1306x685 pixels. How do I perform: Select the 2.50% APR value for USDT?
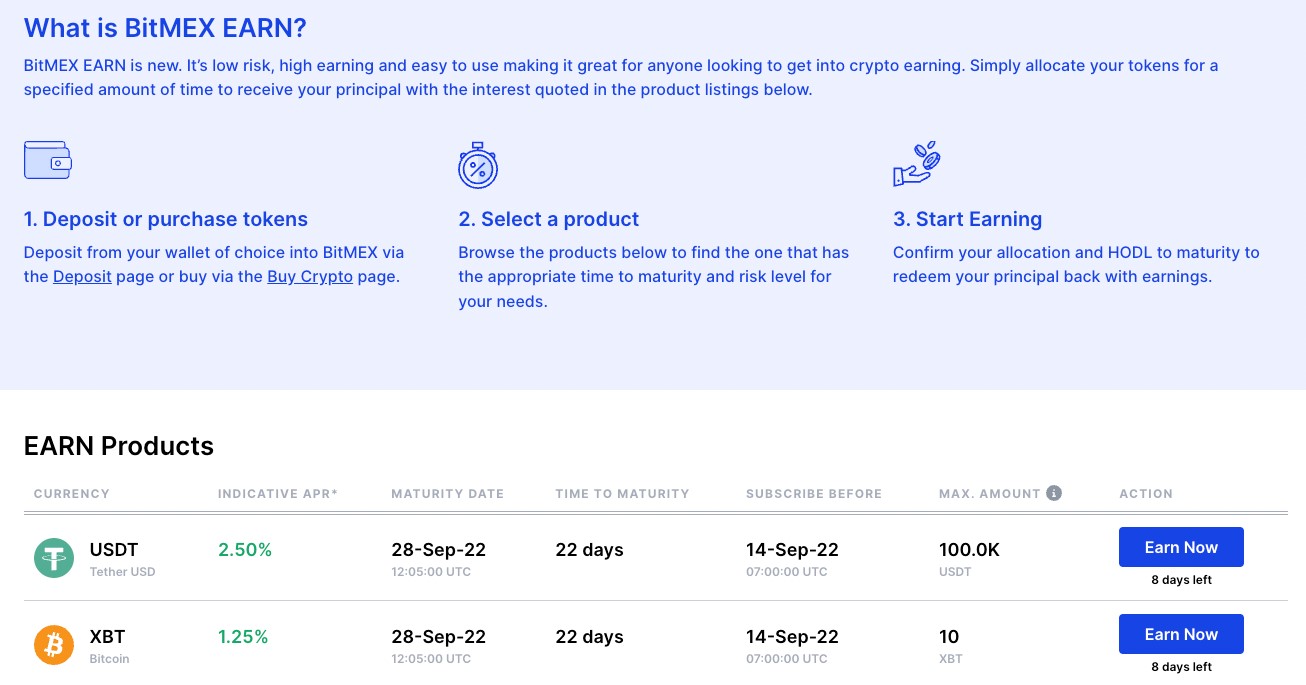point(245,549)
